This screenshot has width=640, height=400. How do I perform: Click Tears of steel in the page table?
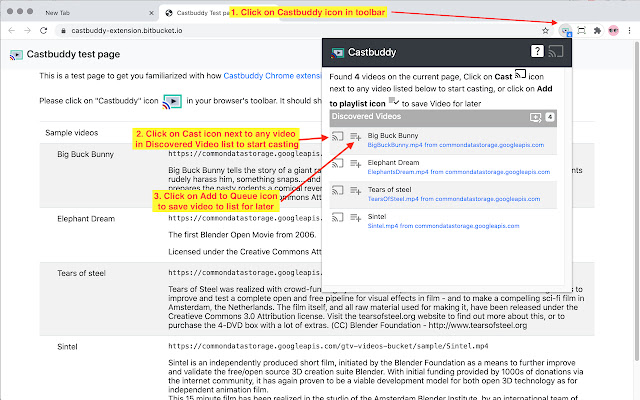pos(81,273)
